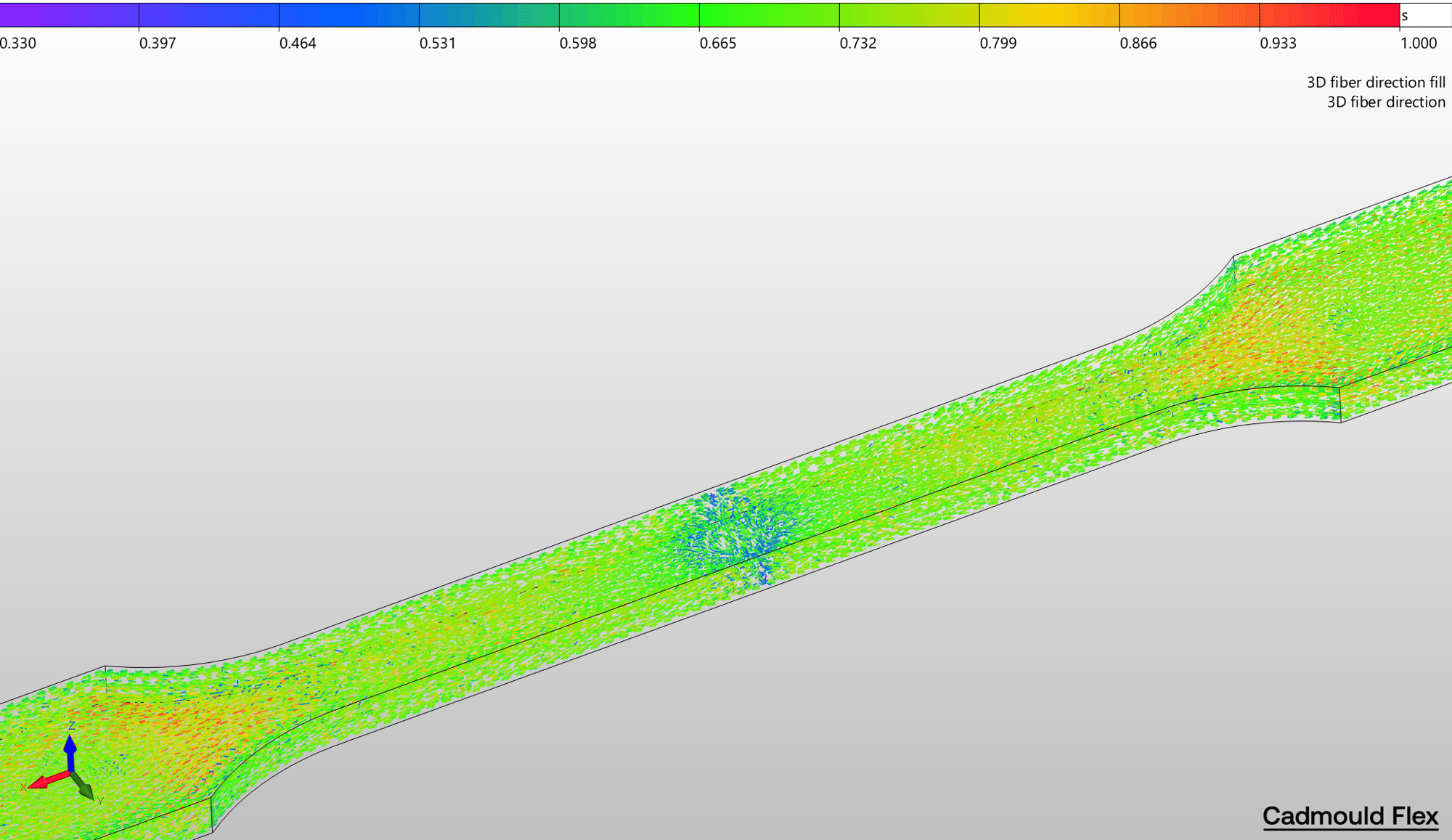
Task: Click the unit box labeled 's'
Action: coord(1424,15)
